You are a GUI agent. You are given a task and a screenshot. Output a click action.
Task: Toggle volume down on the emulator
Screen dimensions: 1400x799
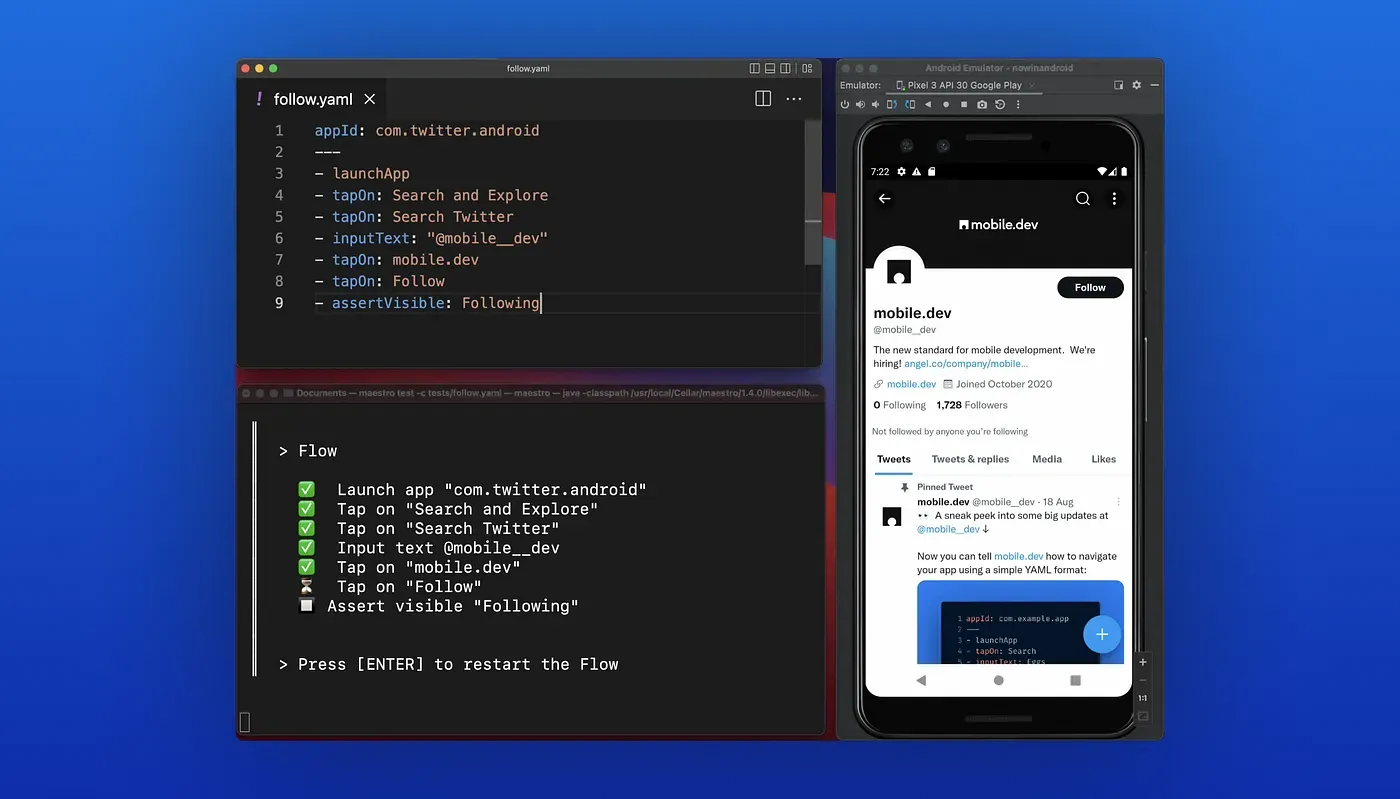(x=875, y=104)
